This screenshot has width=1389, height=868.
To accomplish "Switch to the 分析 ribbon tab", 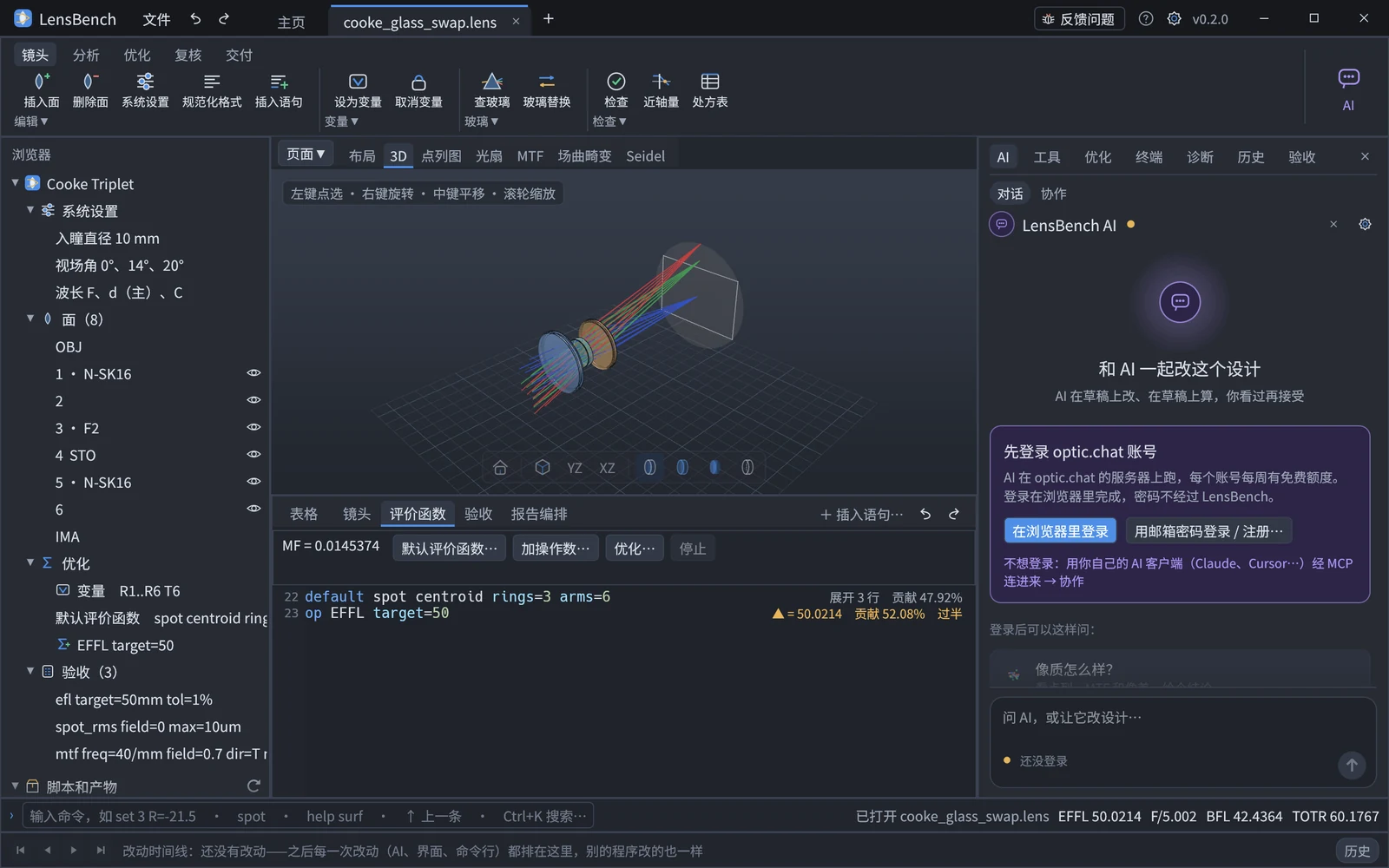I will (86, 55).
